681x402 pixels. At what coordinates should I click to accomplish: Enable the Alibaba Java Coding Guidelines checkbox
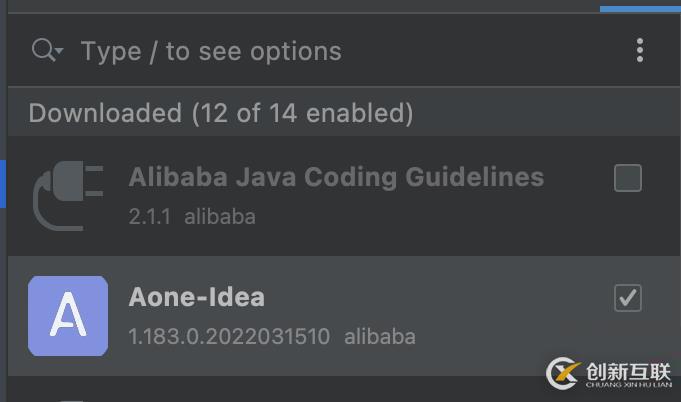click(628, 178)
